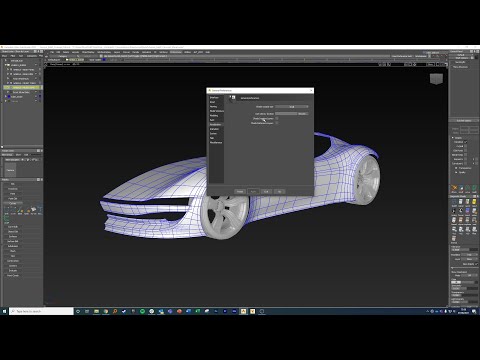
Task: Open the Utilities menu
Action: click(x=187, y=52)
